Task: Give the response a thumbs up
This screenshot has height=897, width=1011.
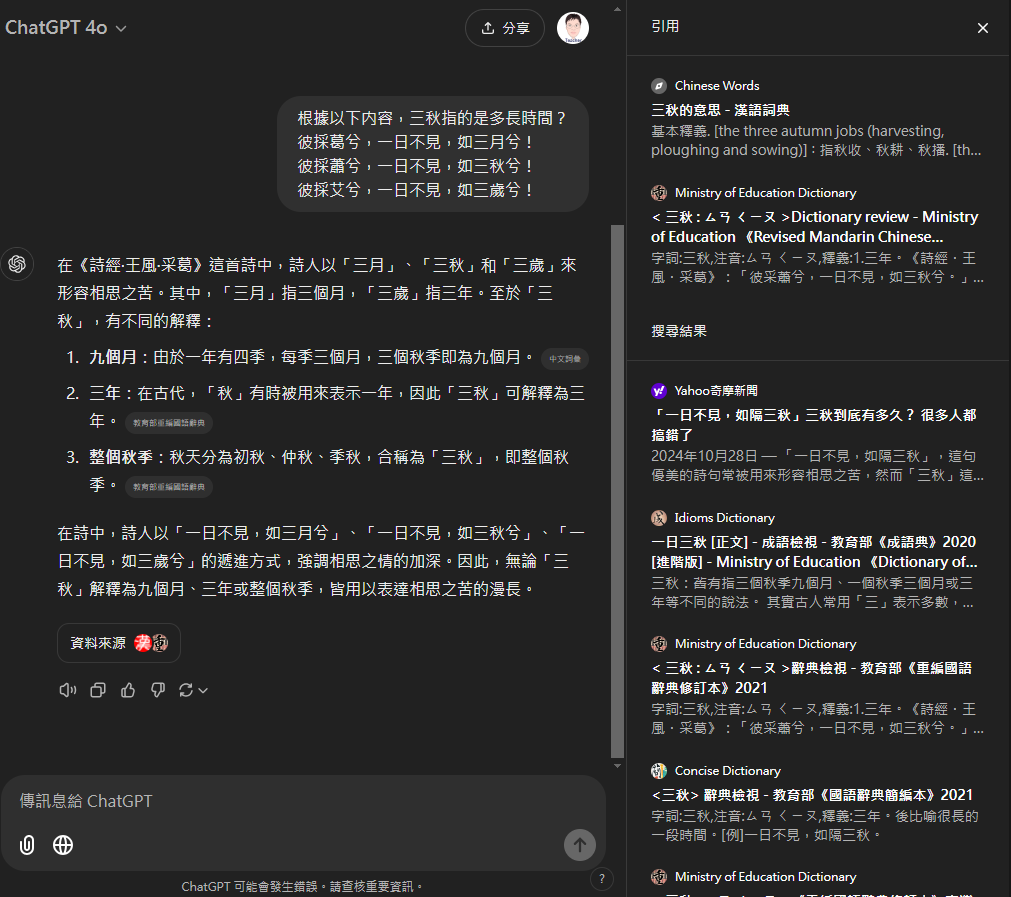Action: [128, 690]
